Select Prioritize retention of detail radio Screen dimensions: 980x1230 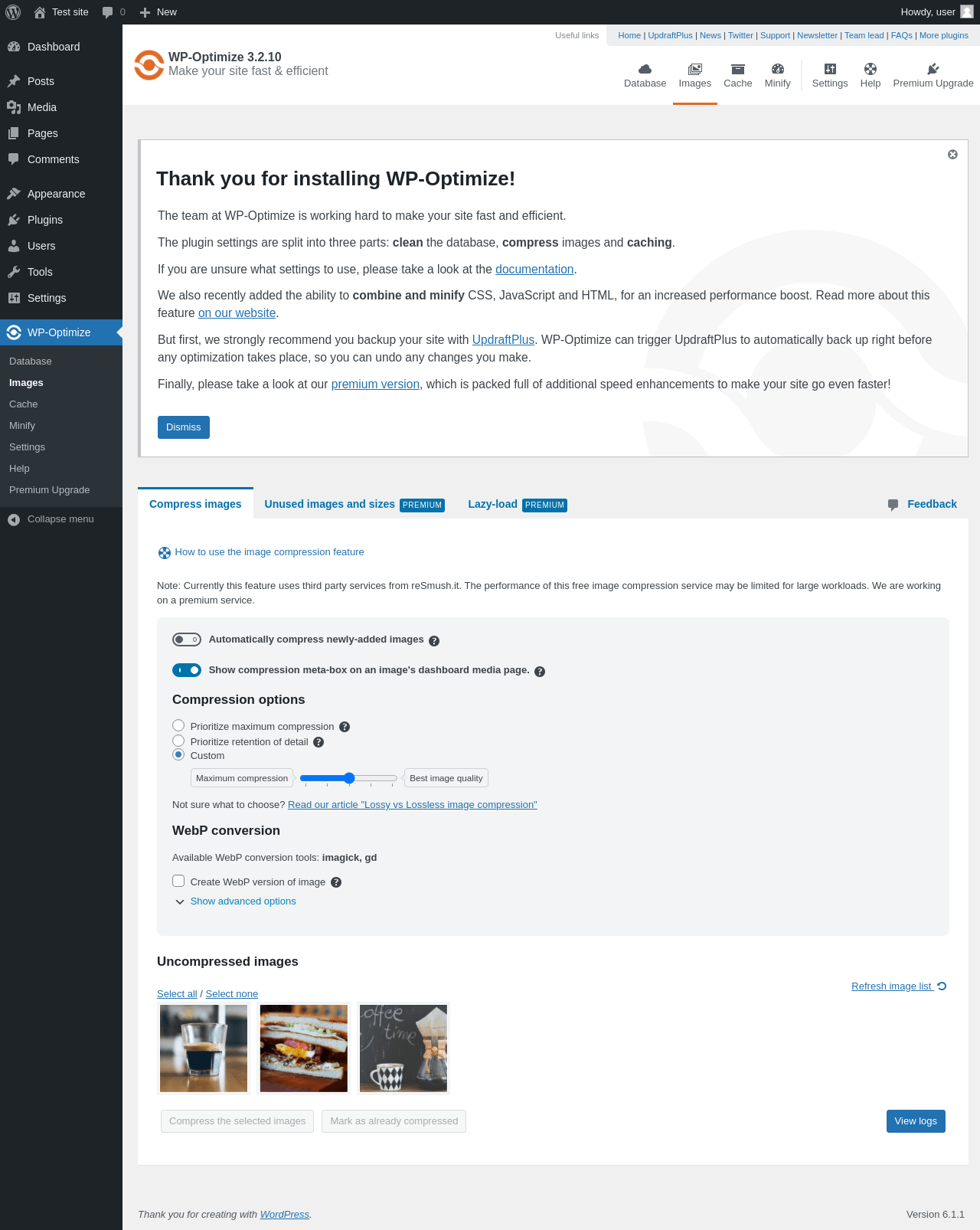tap(178, 741)
